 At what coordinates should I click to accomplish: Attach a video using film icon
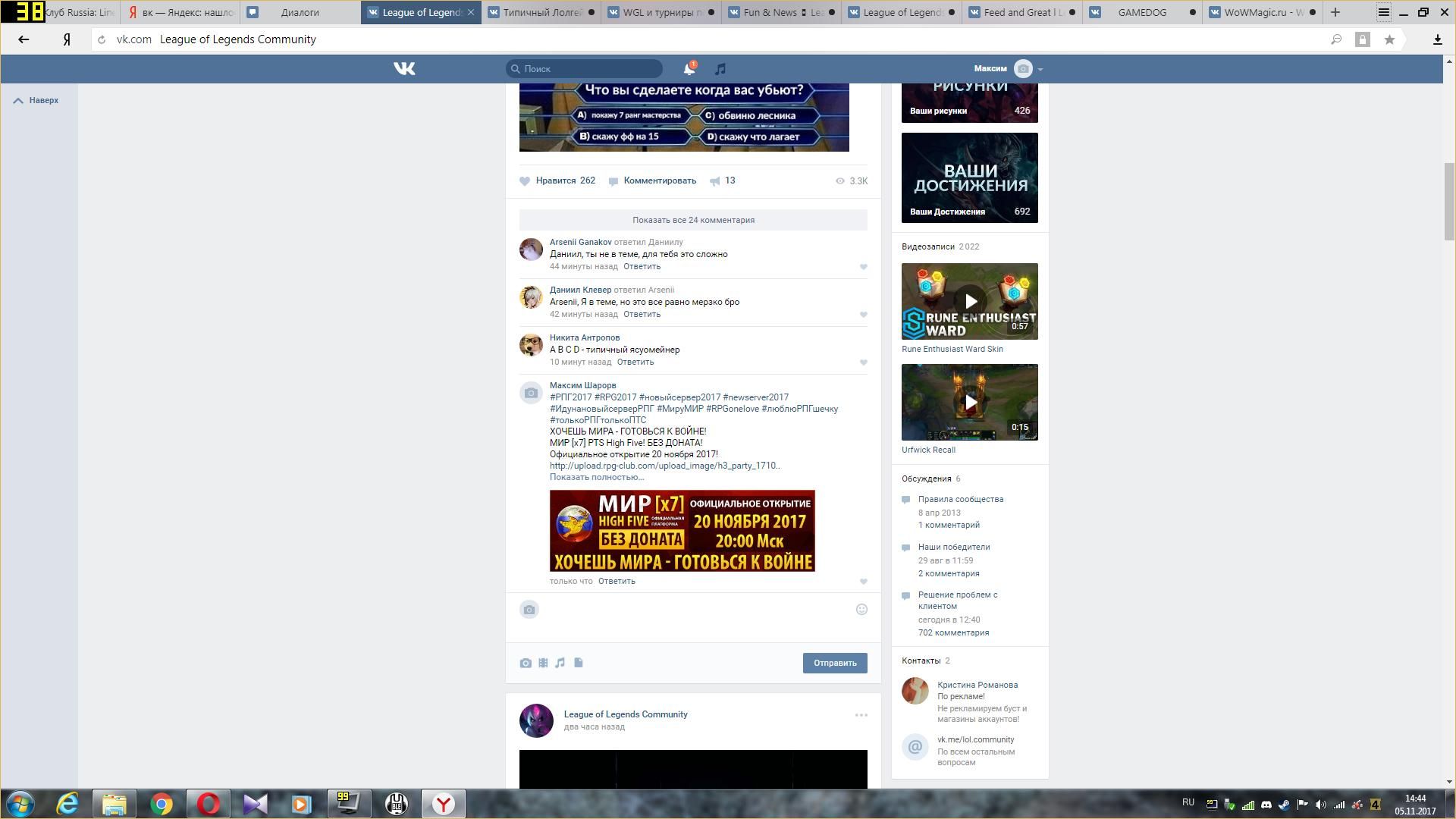[543, 663]
